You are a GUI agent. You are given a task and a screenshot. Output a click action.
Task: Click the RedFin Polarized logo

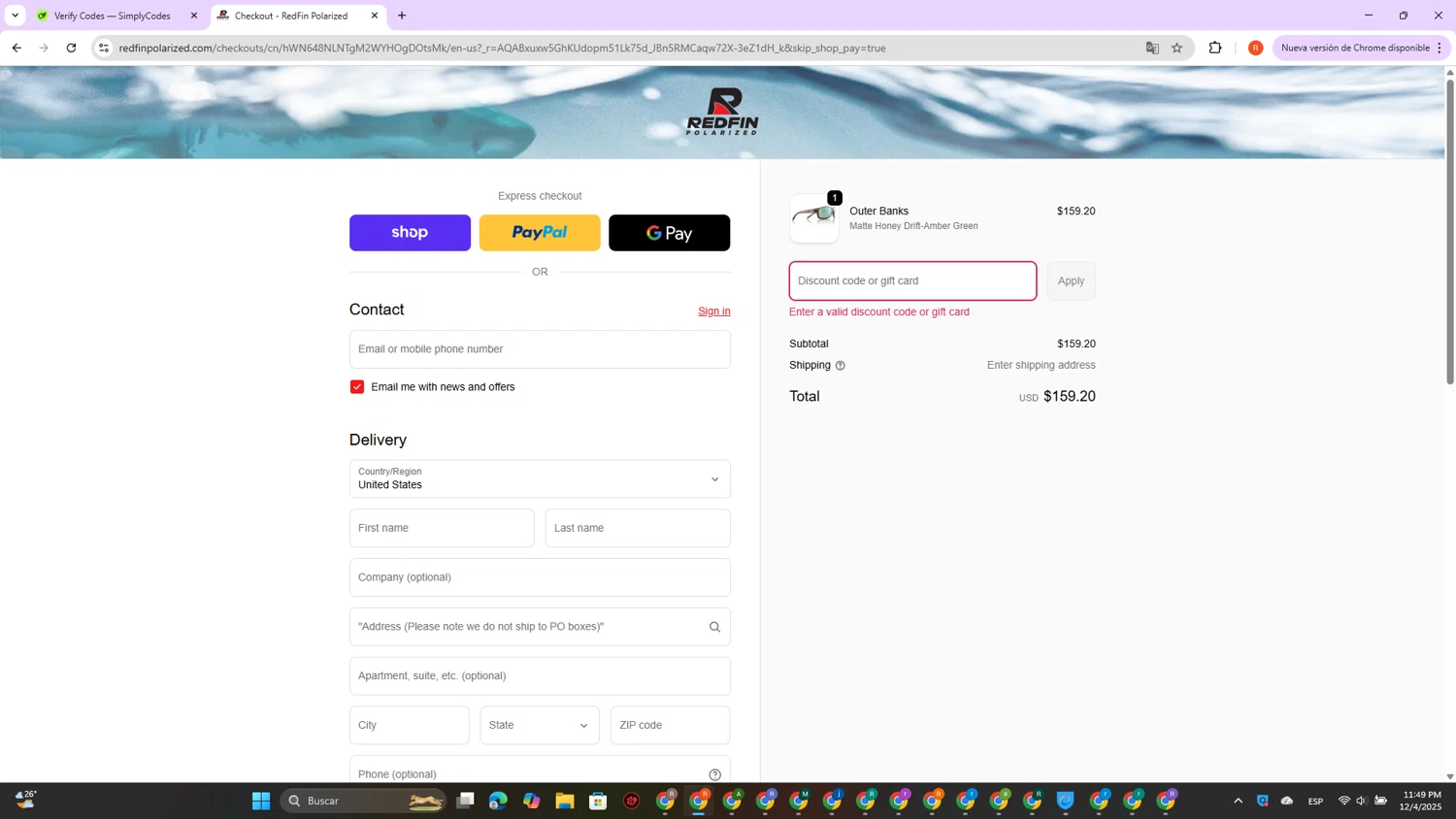[722, 111]
